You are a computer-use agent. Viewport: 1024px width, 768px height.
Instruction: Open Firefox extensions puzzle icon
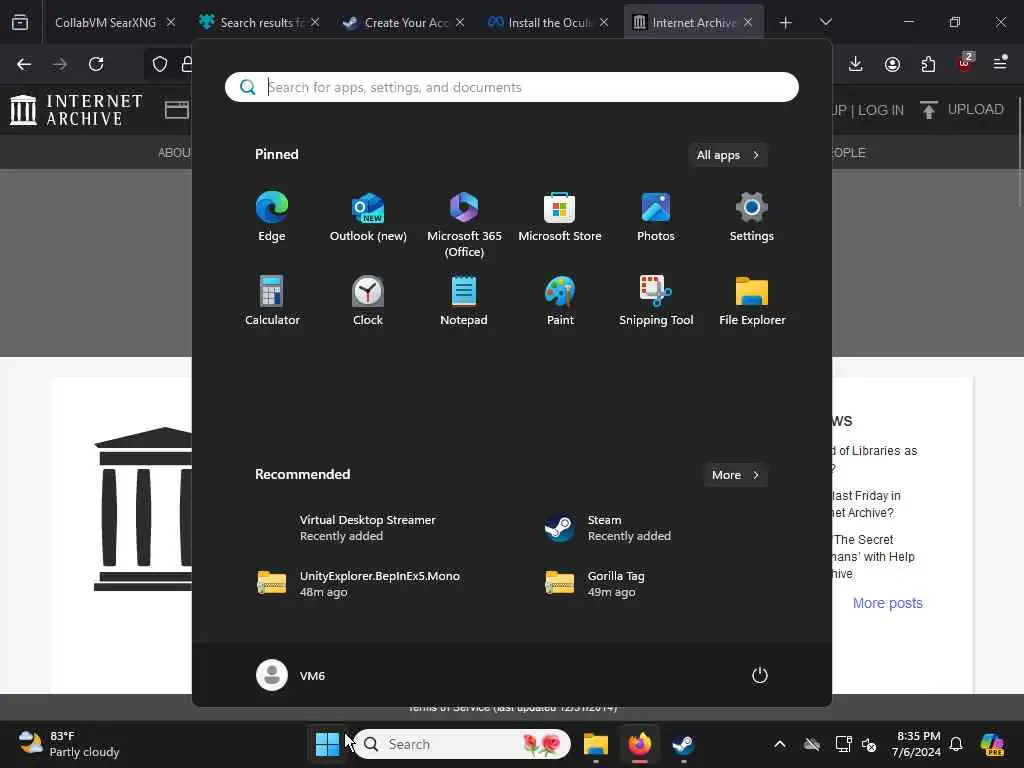coord(928,64)
